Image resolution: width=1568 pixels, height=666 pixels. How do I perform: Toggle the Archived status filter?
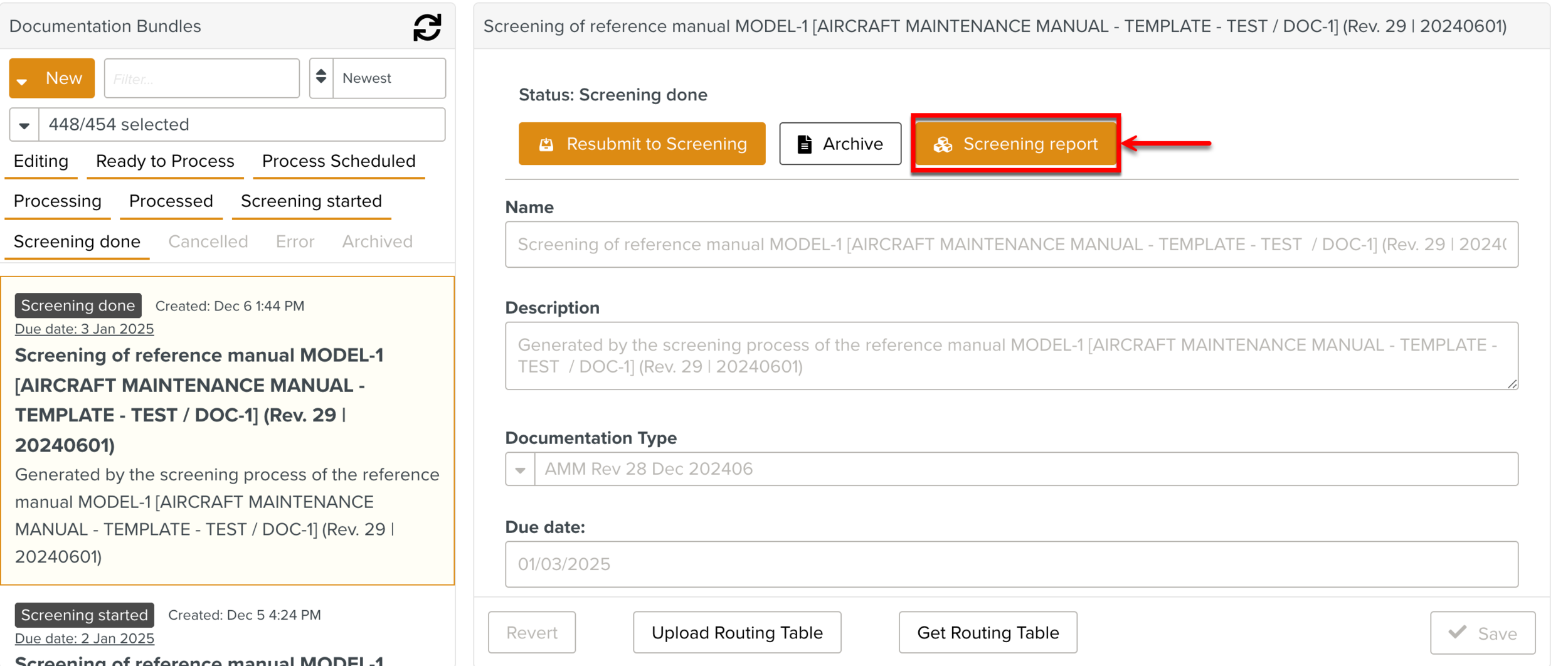tap(377, 241)
